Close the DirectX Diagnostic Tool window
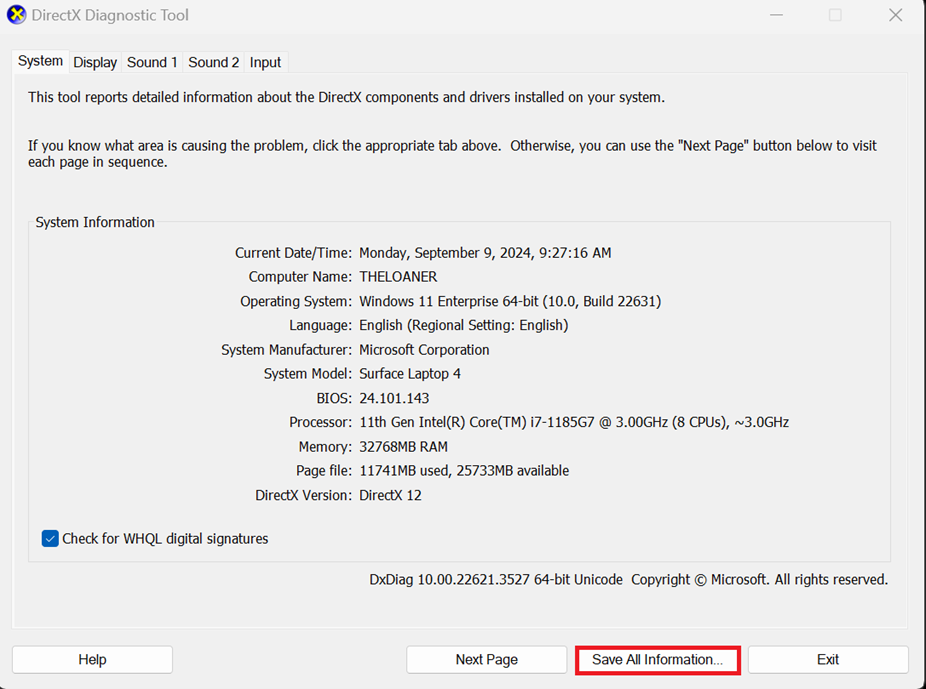 click(x=895, y=15)
